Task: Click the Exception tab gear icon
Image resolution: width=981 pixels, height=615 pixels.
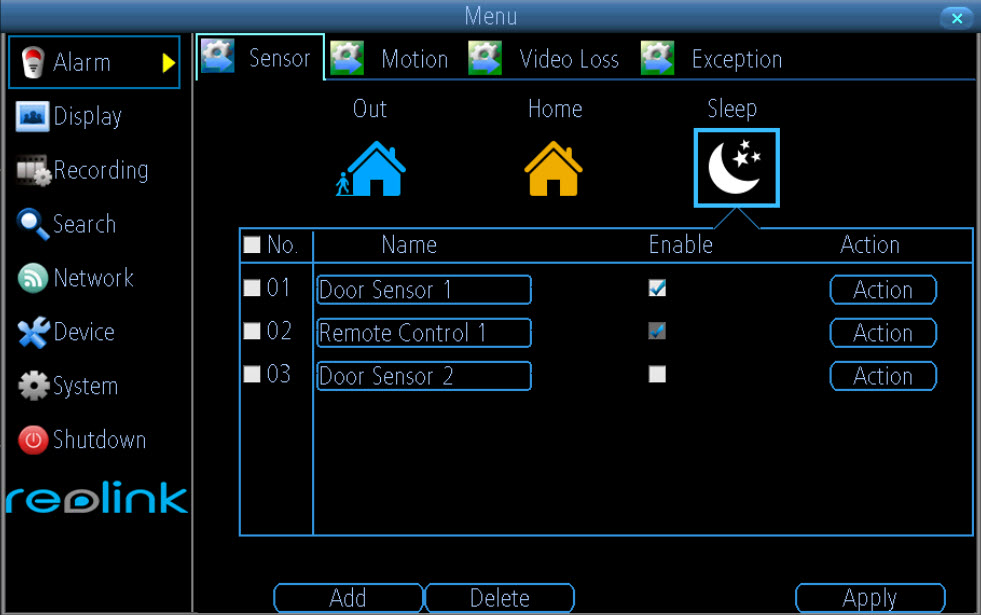Action: pos(658,58)
